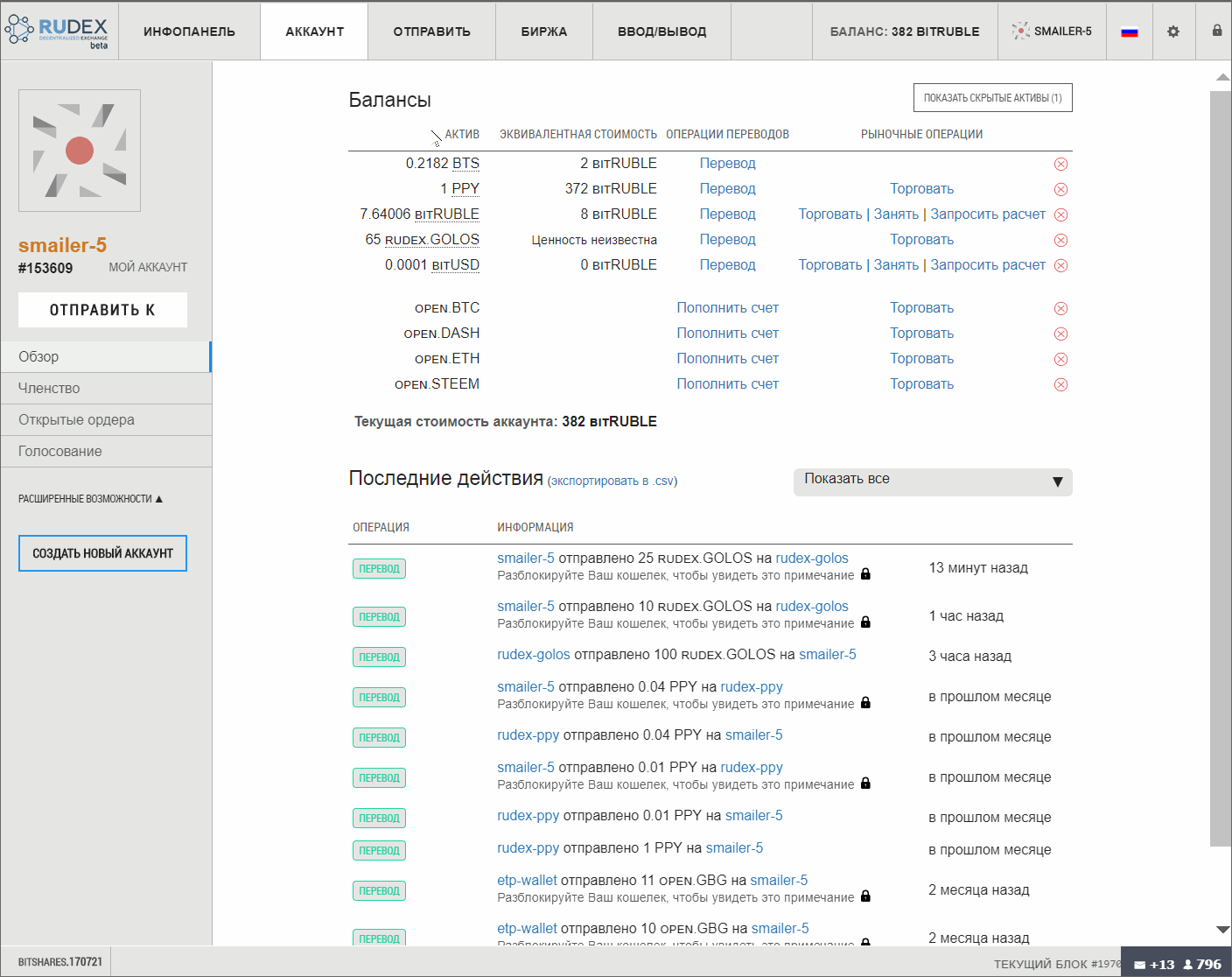The image size is (1232, 977).
Task: Open SMAILER-5 account menu in header
Action: [x=1052, y=32]
